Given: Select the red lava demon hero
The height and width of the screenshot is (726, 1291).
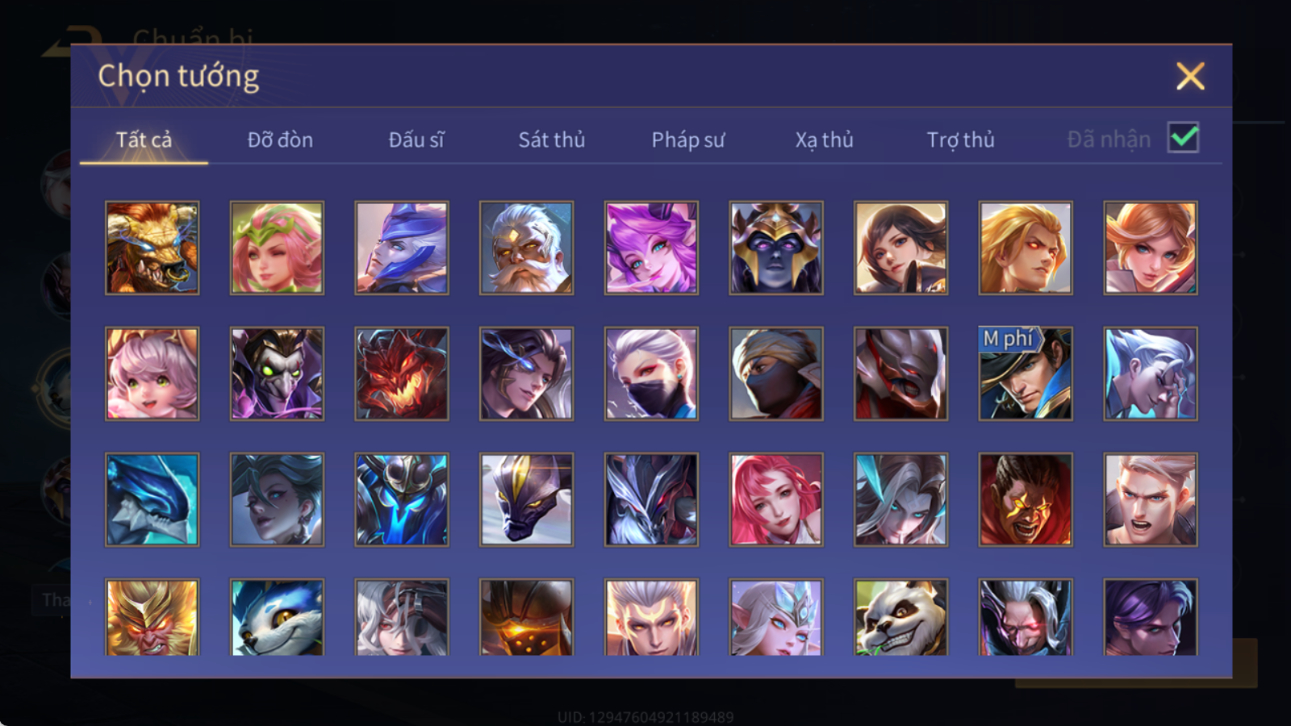Looking at the screenshot, I should tap(401, 373).
